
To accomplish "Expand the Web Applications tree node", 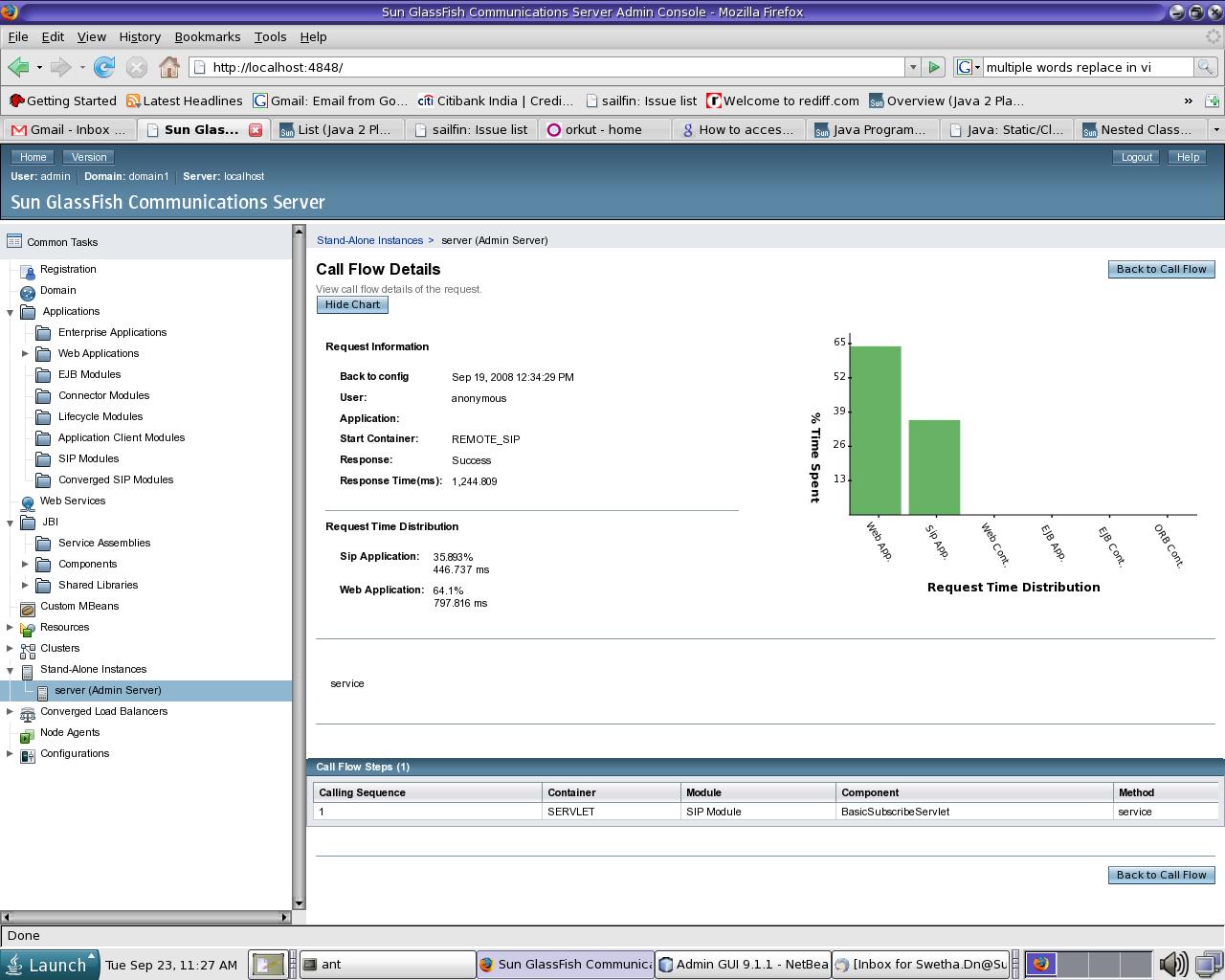I will click(26, 354).
